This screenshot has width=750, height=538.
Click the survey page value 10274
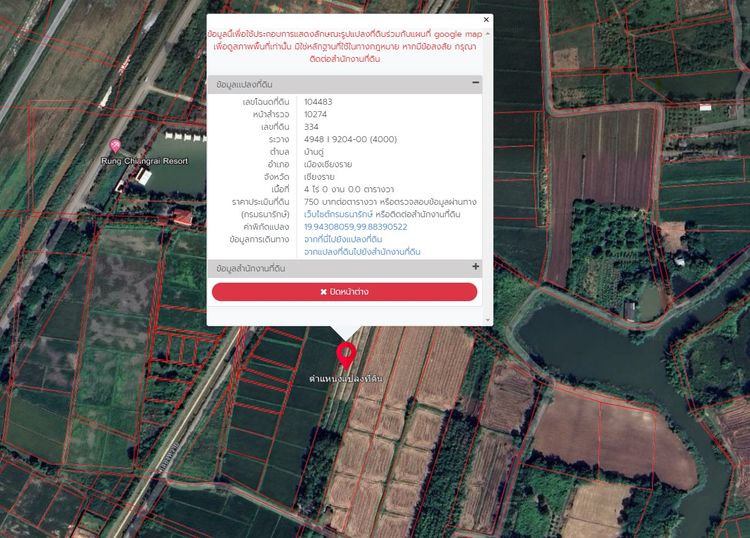point(315,114)
